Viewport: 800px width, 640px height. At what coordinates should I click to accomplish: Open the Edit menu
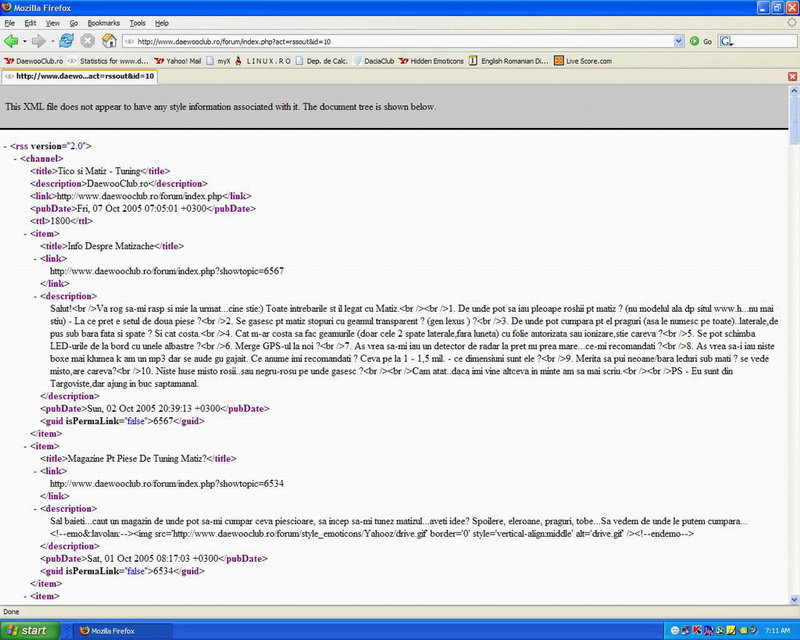pyautogui.click(x=31, y=23)
